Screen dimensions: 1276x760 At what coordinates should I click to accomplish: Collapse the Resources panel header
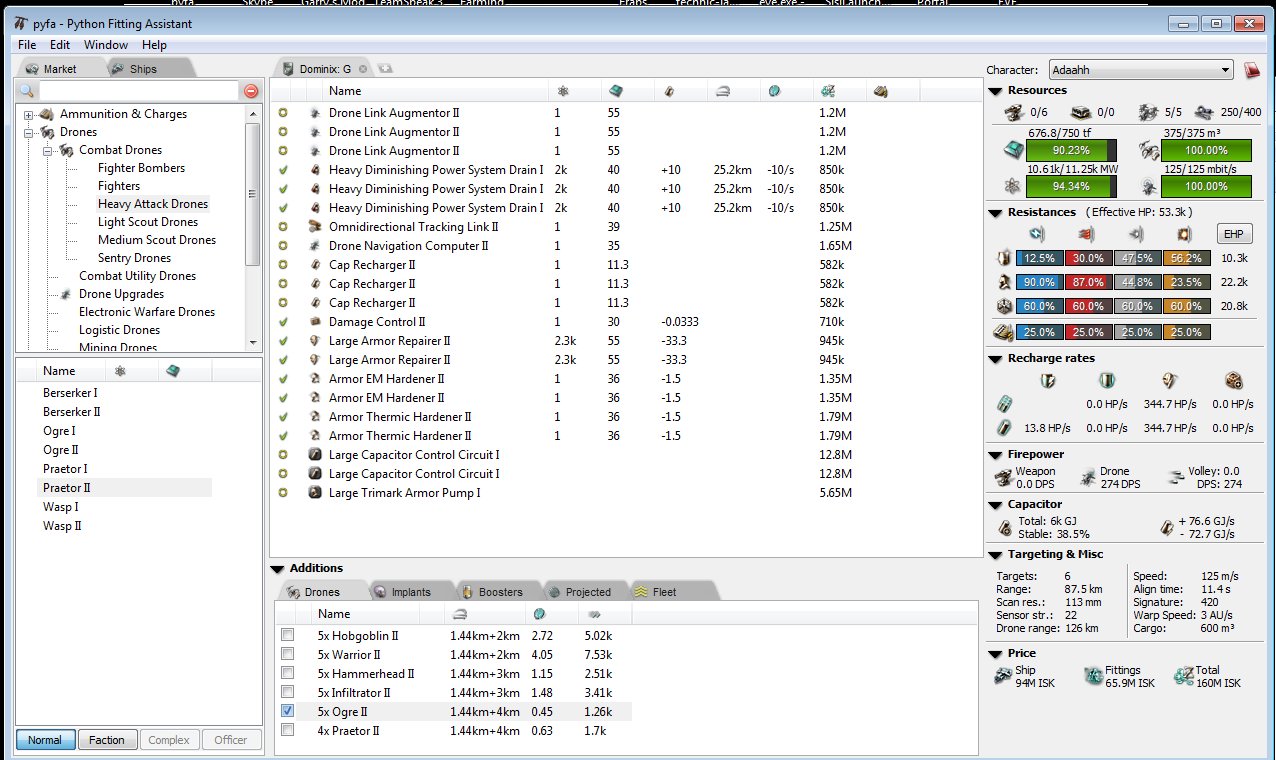[995, 91]
